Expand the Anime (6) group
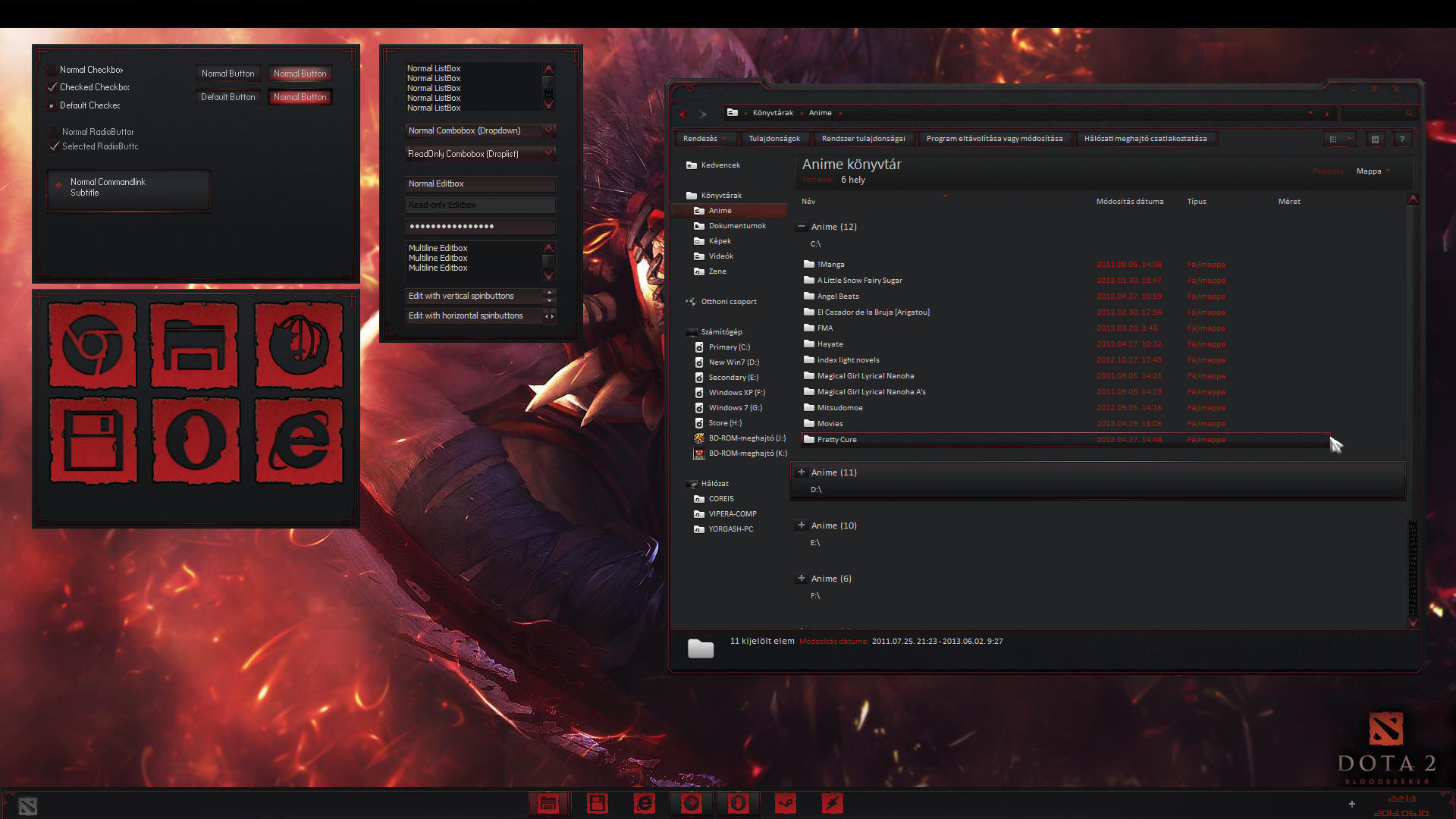Screen dimensions: 1456x819 click(x=801, y=578)
